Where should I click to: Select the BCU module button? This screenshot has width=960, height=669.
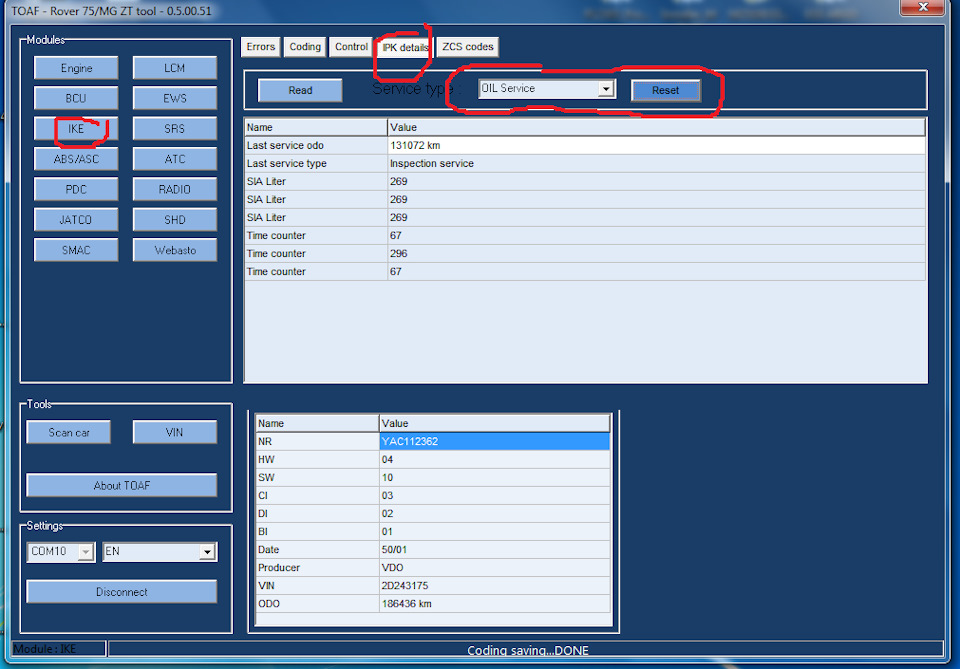pos(76,98)
